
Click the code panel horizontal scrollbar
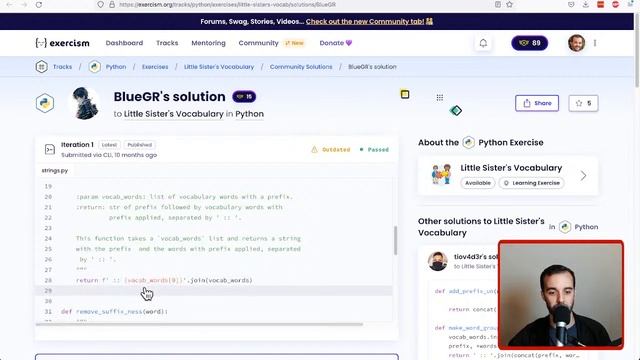click(x=199, y=324)
